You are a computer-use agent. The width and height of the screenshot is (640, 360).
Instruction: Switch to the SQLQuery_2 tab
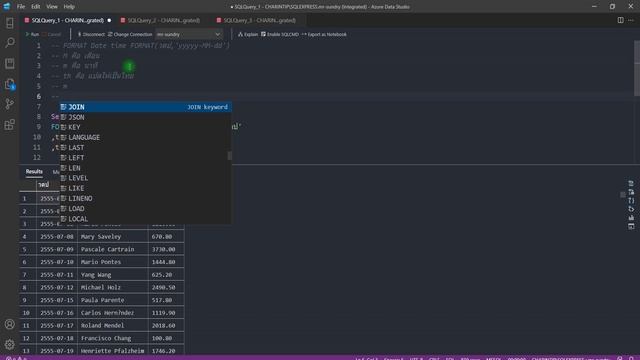pyautogui.click(x=163, y=20)
